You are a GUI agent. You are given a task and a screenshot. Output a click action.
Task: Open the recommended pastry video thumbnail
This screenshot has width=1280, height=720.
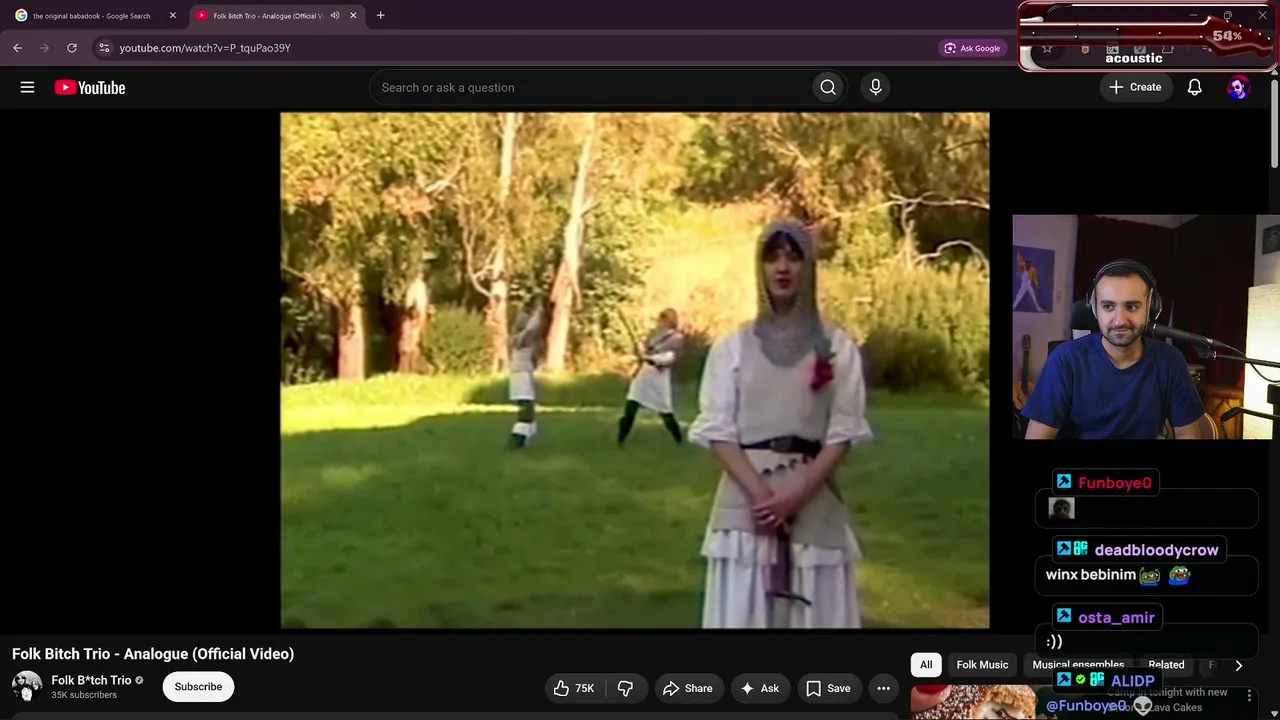coord(973,702)
